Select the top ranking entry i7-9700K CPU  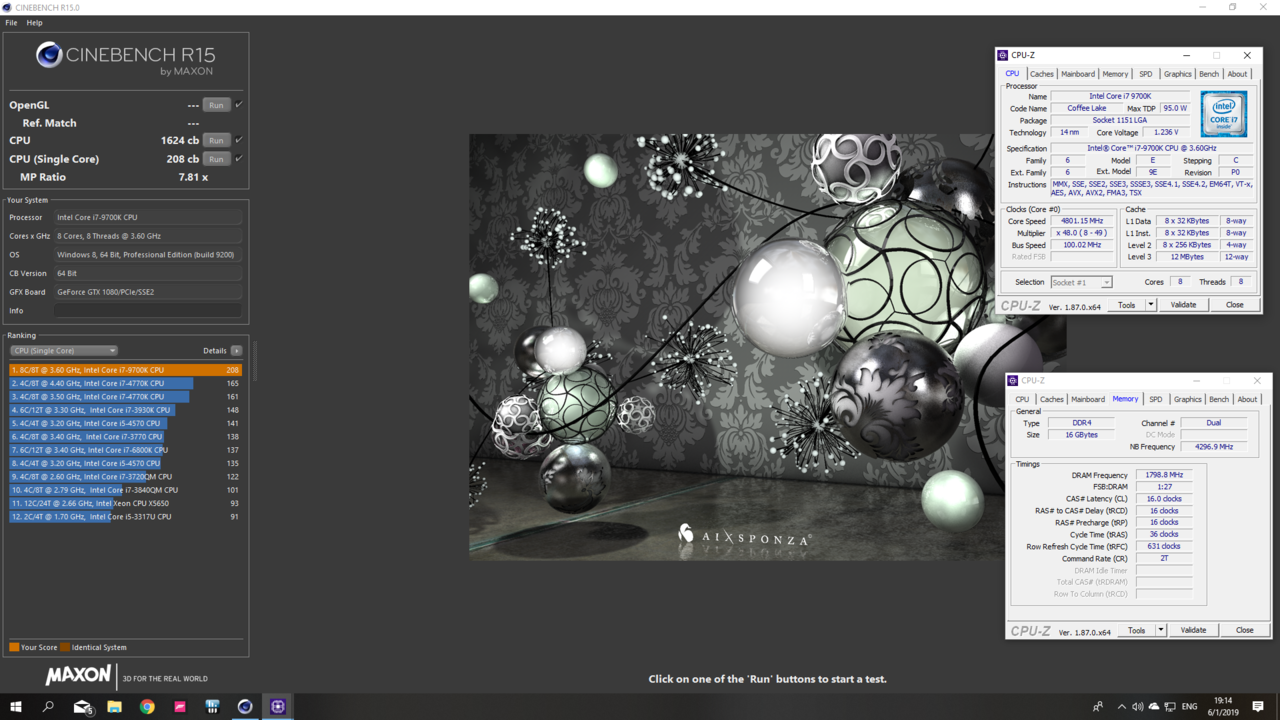tap(126, 370)
